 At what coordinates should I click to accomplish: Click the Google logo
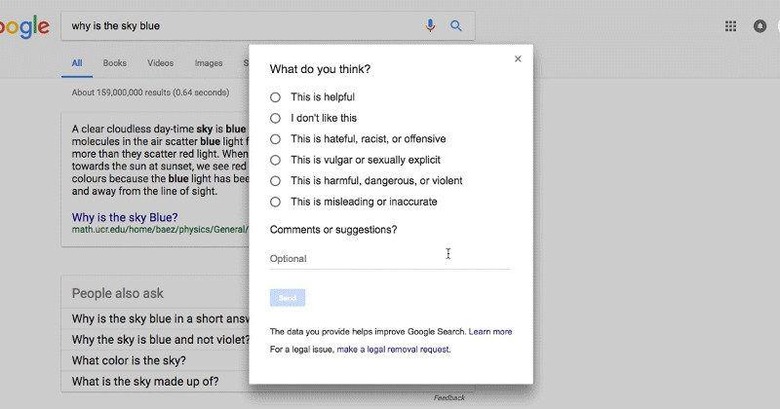[x=24, y=26]
